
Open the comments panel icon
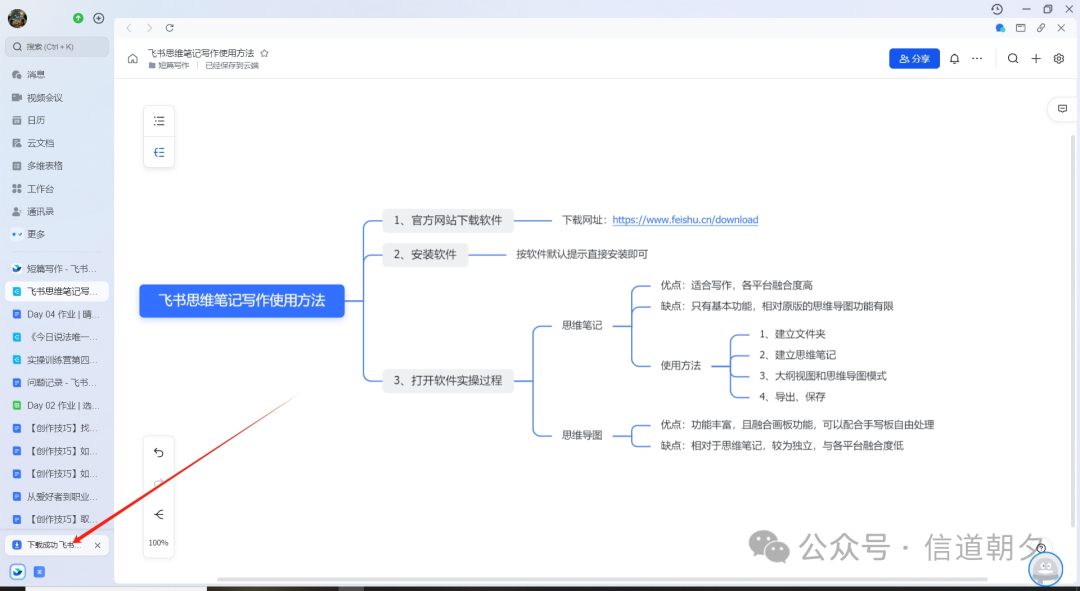coord(1063,109)
